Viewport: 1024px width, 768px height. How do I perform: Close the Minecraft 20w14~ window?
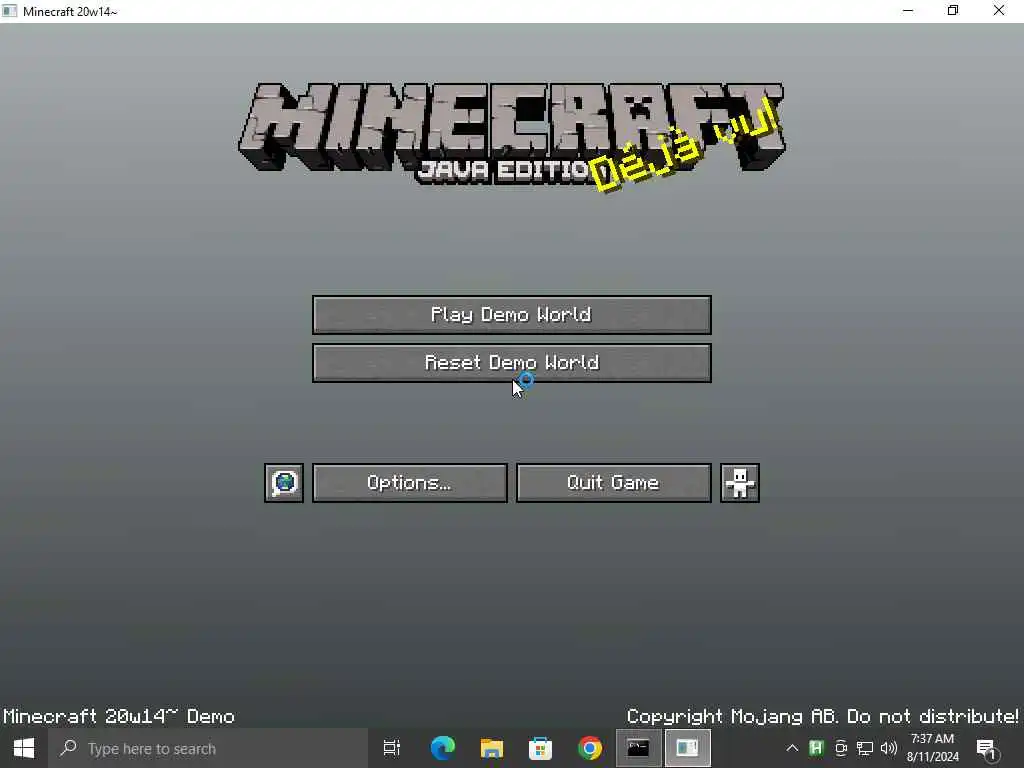click(999, 11)
